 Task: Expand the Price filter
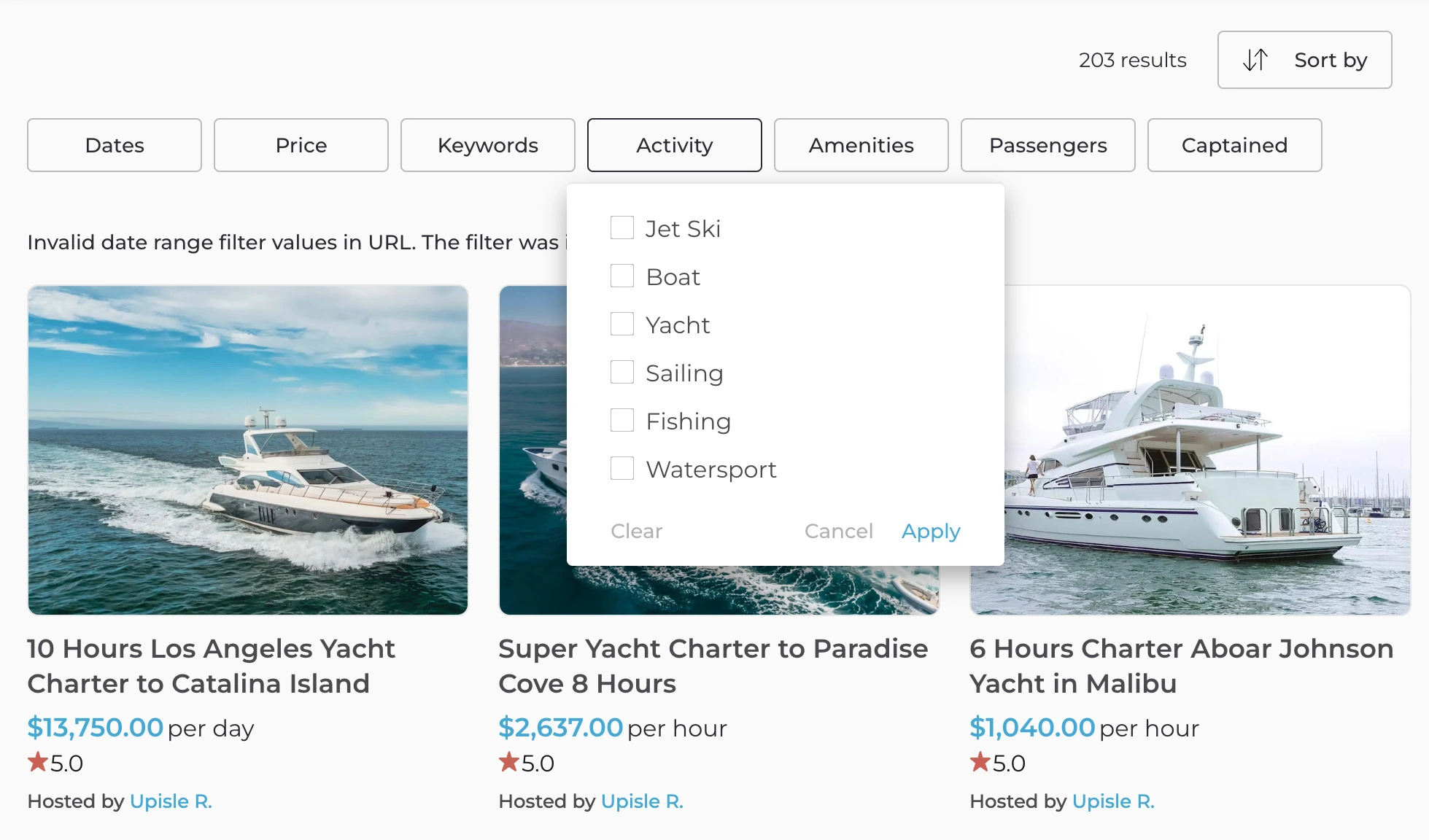[x=301, y=144]
